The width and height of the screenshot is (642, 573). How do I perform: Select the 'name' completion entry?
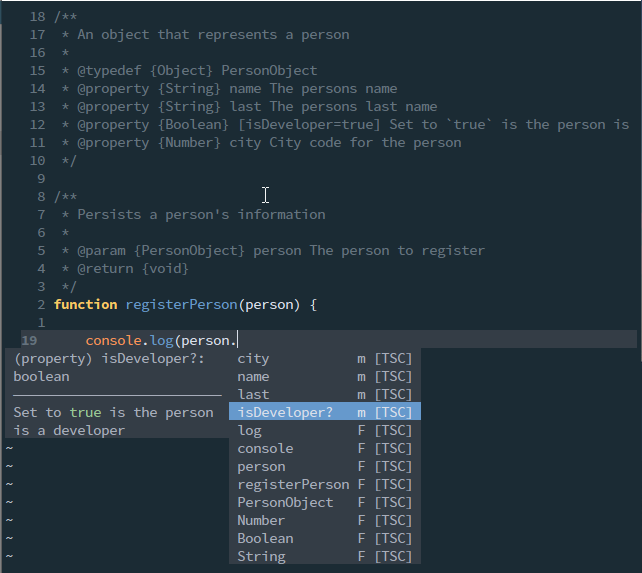[325, 376]
